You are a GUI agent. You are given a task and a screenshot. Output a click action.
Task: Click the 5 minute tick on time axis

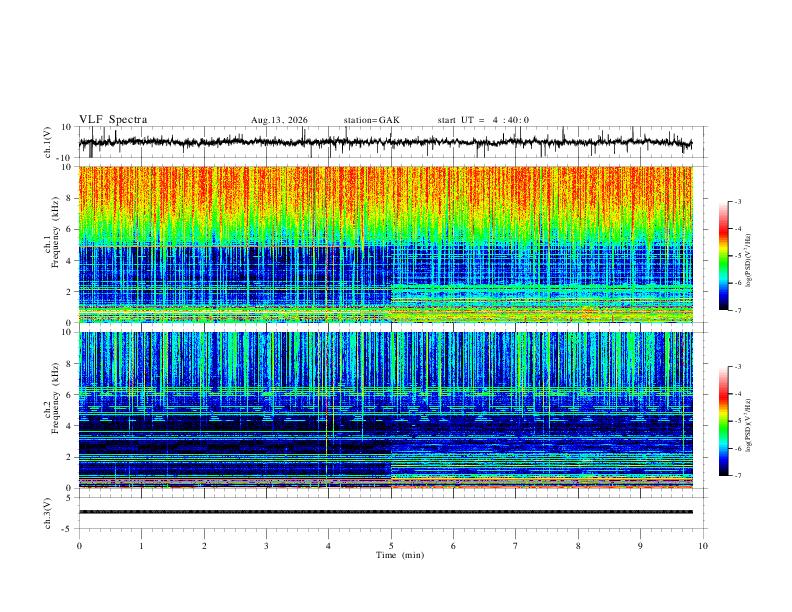(391, 546)
